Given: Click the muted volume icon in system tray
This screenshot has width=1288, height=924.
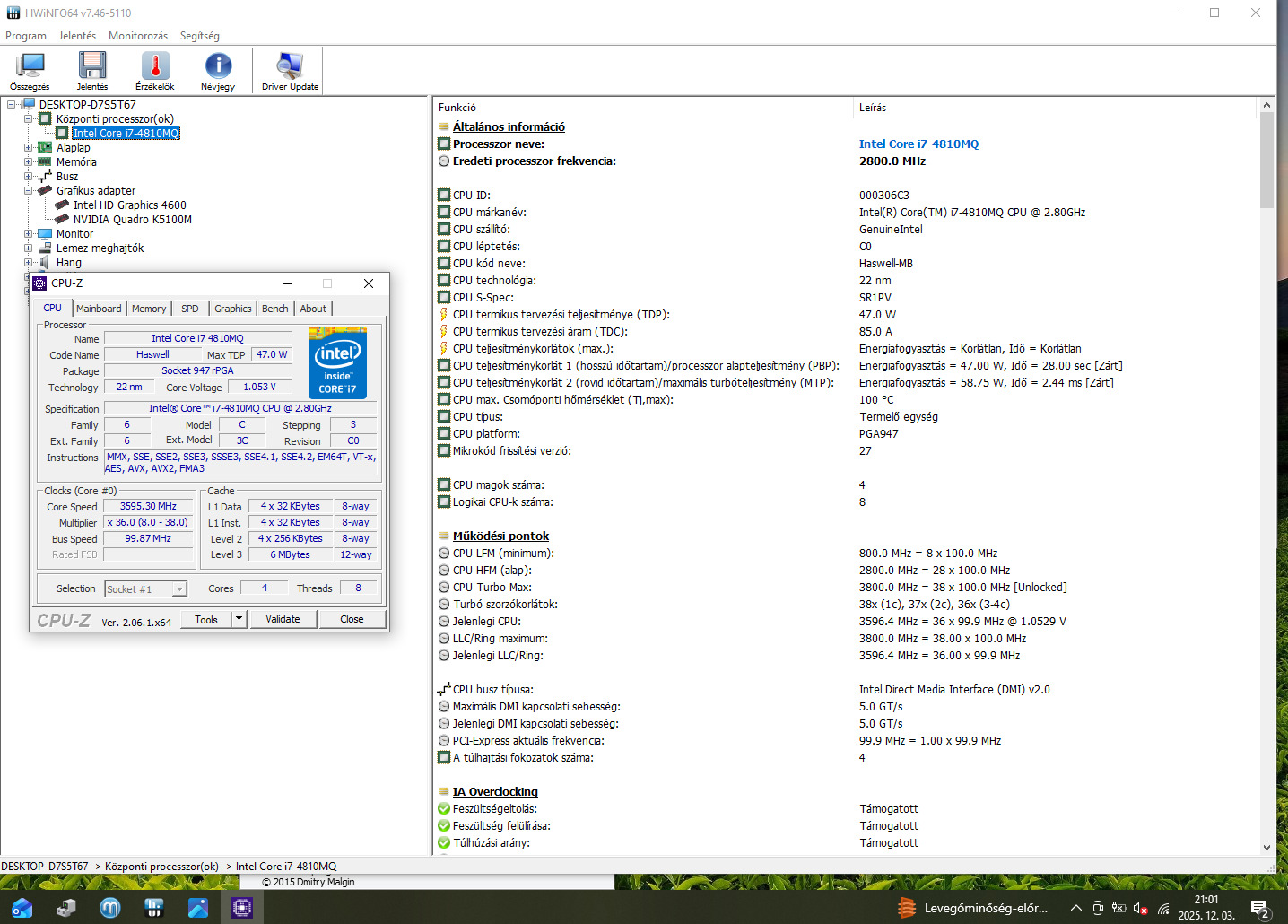Looking at the screenshot, I should click(1140, 909).
